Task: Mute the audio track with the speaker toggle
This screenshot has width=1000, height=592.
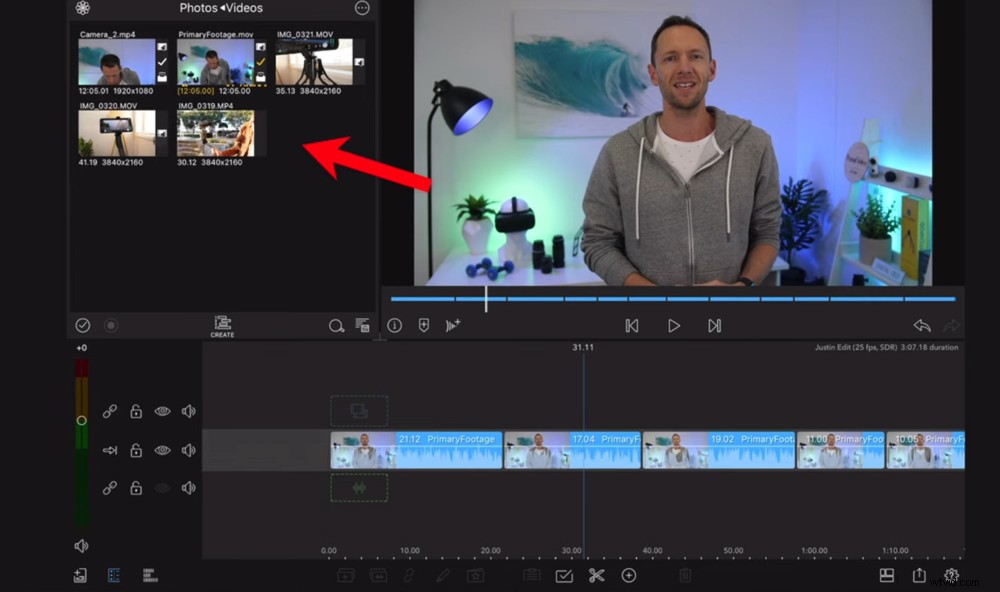Action: (x=188, y=488)
